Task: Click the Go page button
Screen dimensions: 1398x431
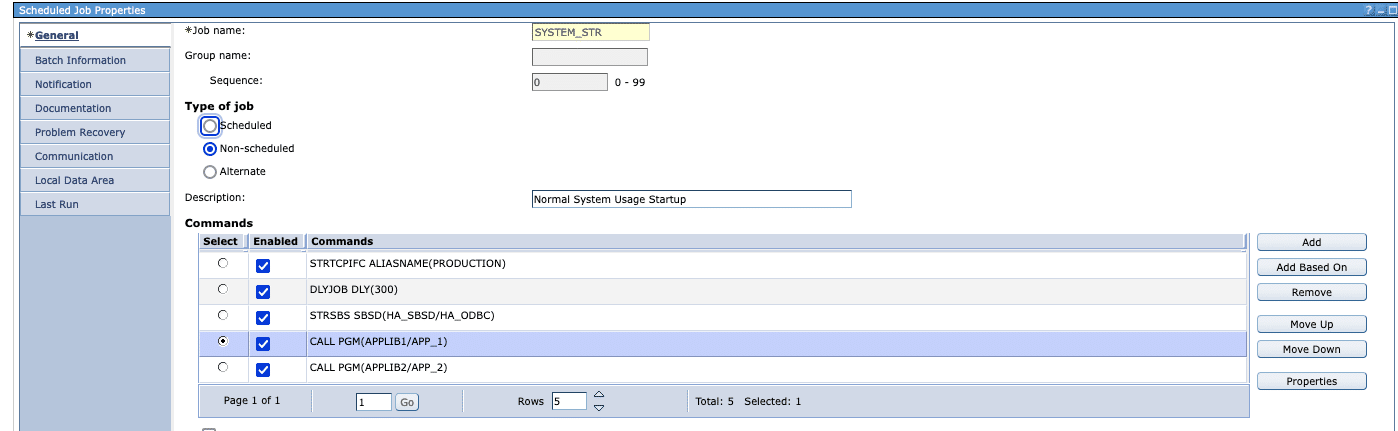Action: [407, 402]
